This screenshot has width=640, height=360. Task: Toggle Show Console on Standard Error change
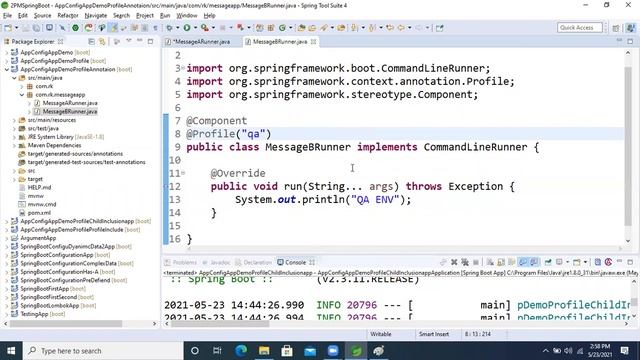click(x=534, y=262)
